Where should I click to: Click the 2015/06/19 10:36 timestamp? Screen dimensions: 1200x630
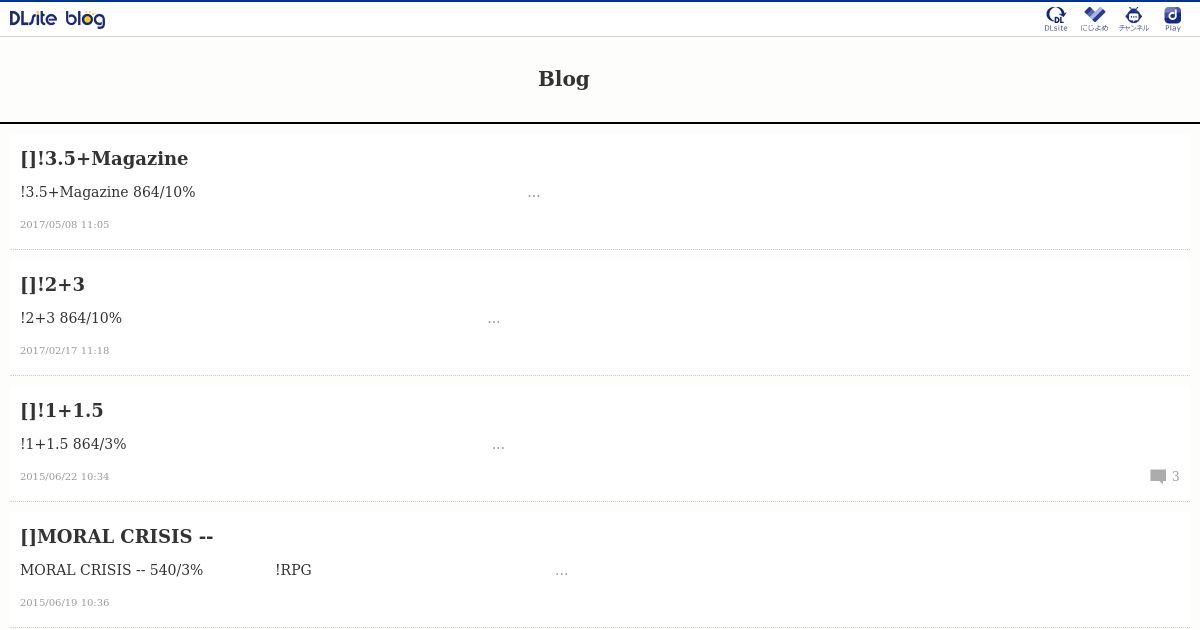65,602
